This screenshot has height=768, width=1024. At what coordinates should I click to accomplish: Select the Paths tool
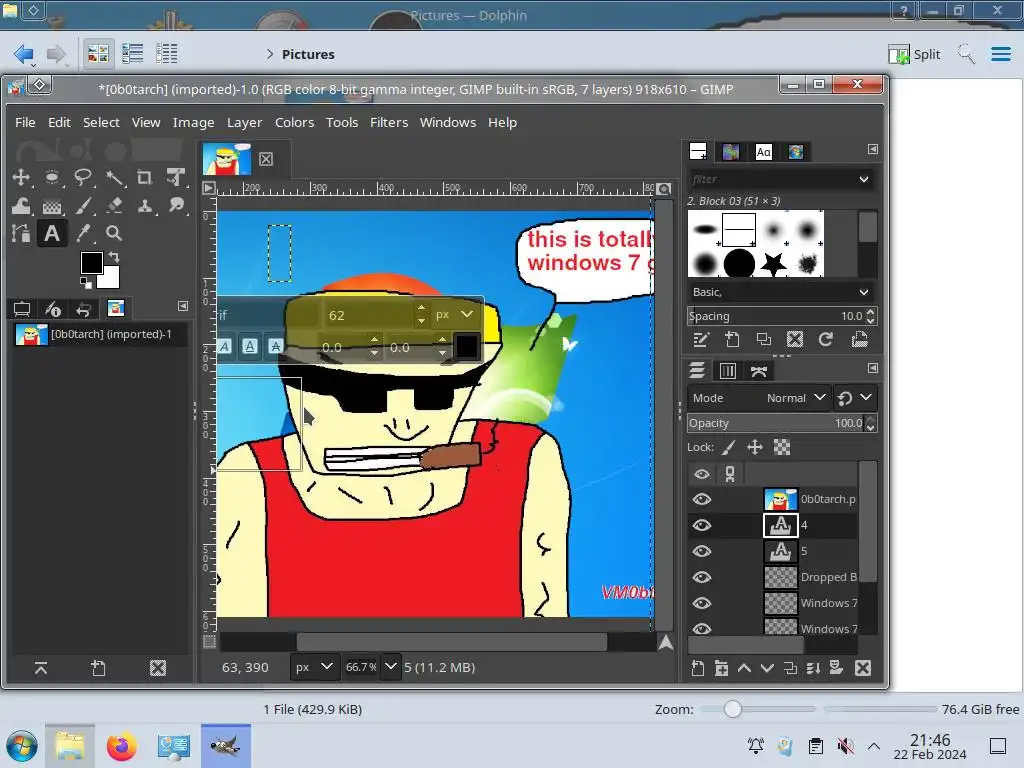(x=21, y=234)
